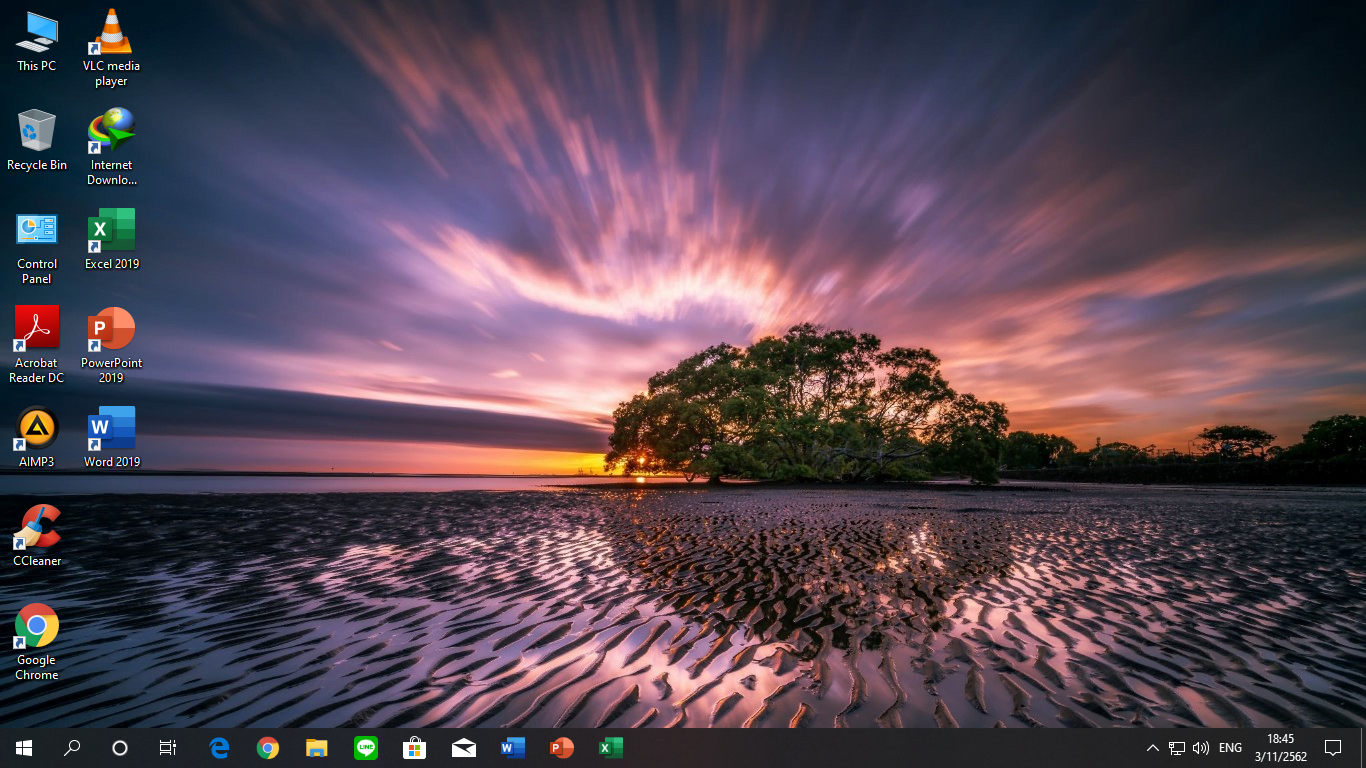
Task: Select the This PC desktop icon
Action: coord(37,42)
